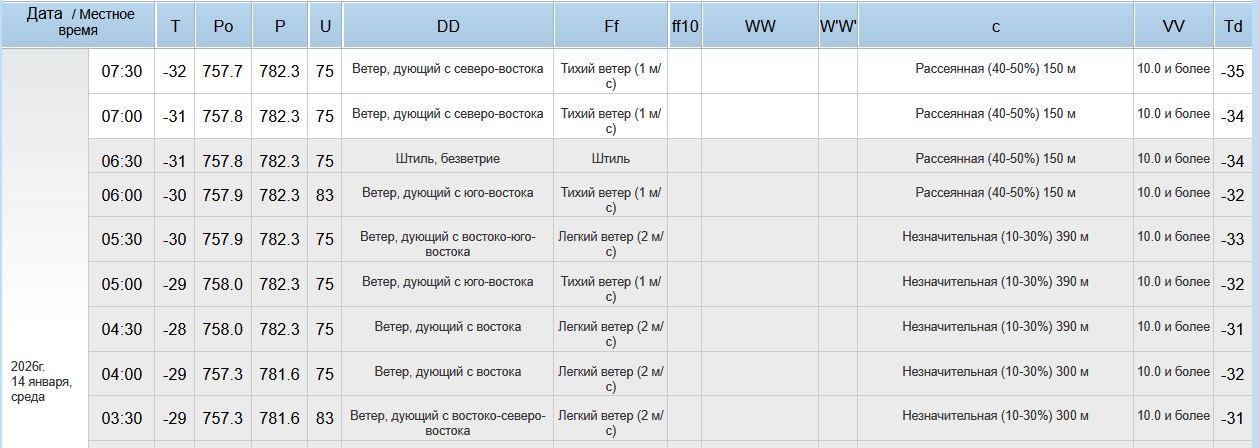Select the cloud cover cell in 04:00 row
1259x448 pixels.
click(x=996, y=371)
